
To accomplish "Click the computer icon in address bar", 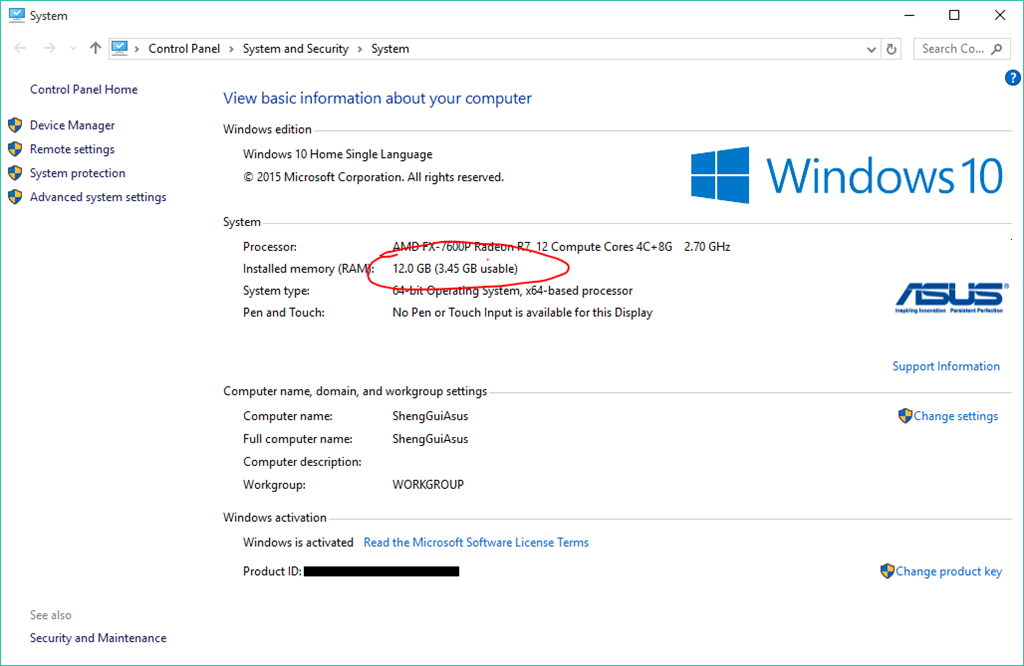I will 120,48.
